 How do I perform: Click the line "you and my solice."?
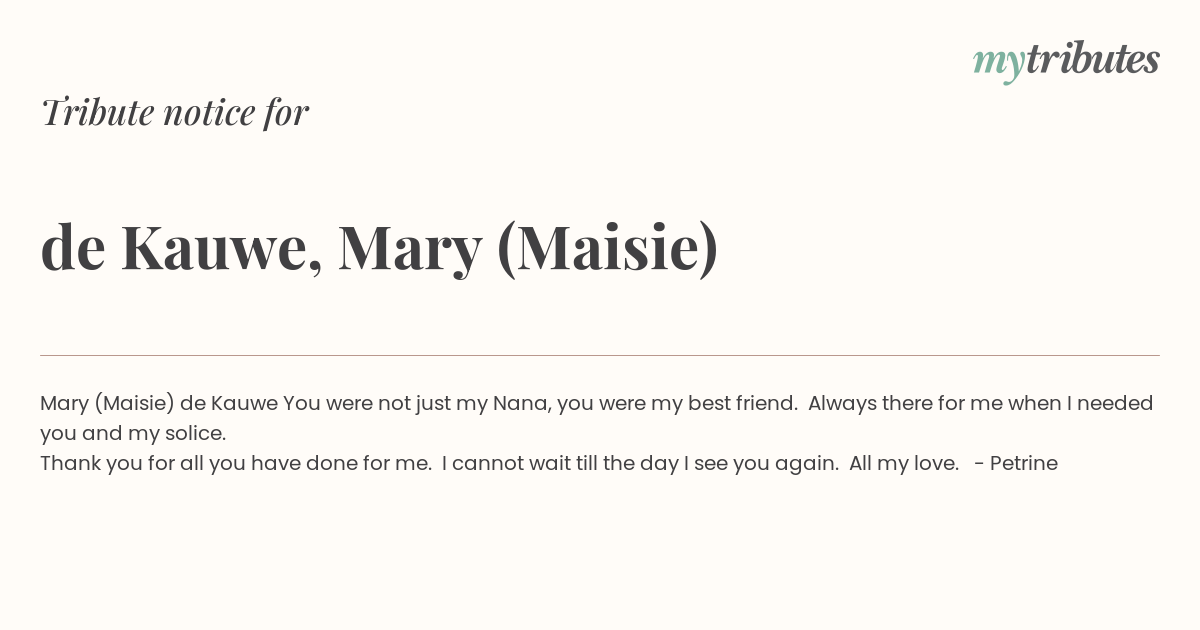(133, 433)
